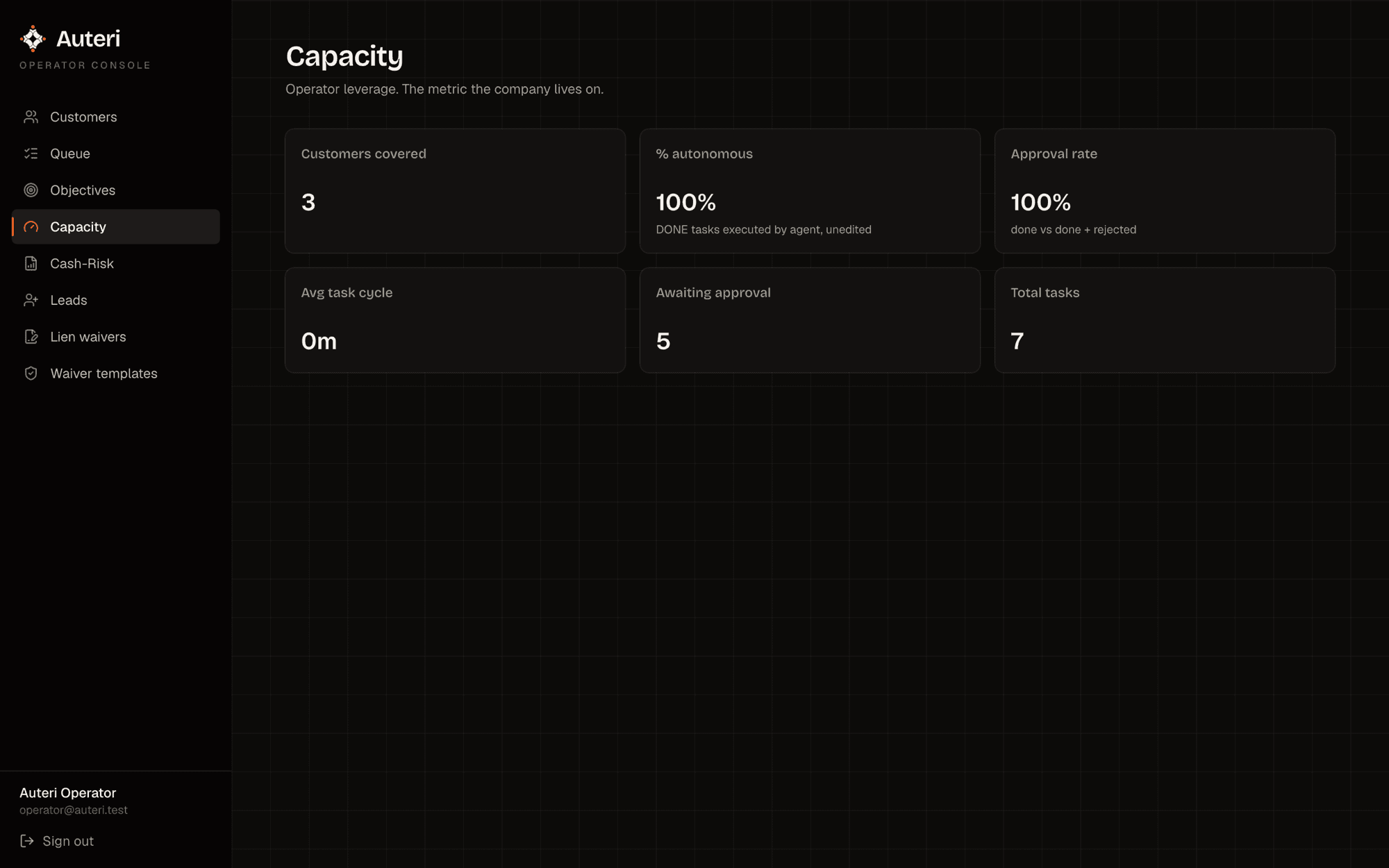
Task: Click the OPERATOR CONSOLE label
Action: 85,65
